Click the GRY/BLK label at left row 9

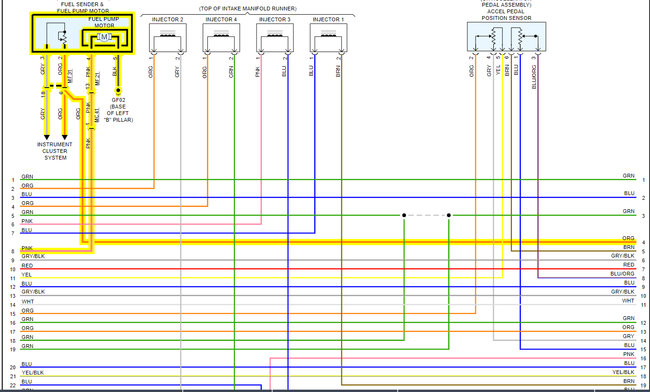(x=33, y=256)
